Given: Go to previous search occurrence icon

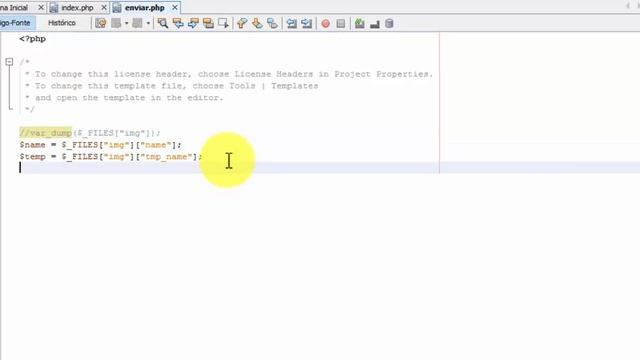Looking at the screenshot, I should coord(178,23).
